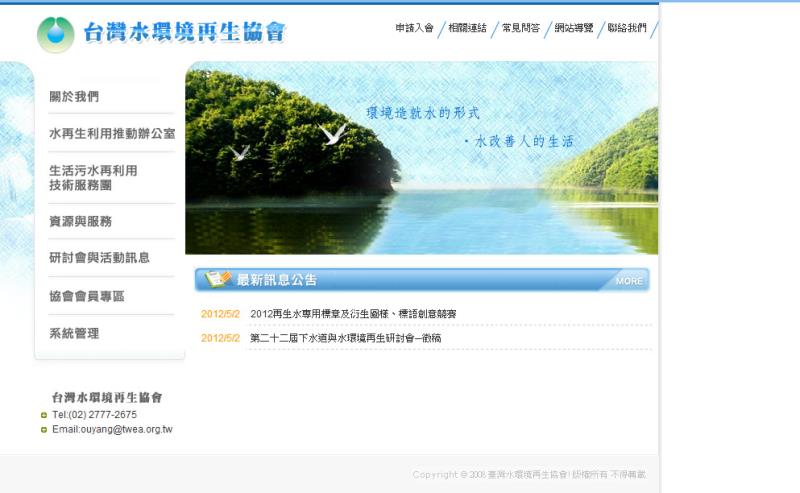Screen dimensions: 800x493
Task: Open 聯絡我們 in top navigation
Action: click(x=627, y=28)
